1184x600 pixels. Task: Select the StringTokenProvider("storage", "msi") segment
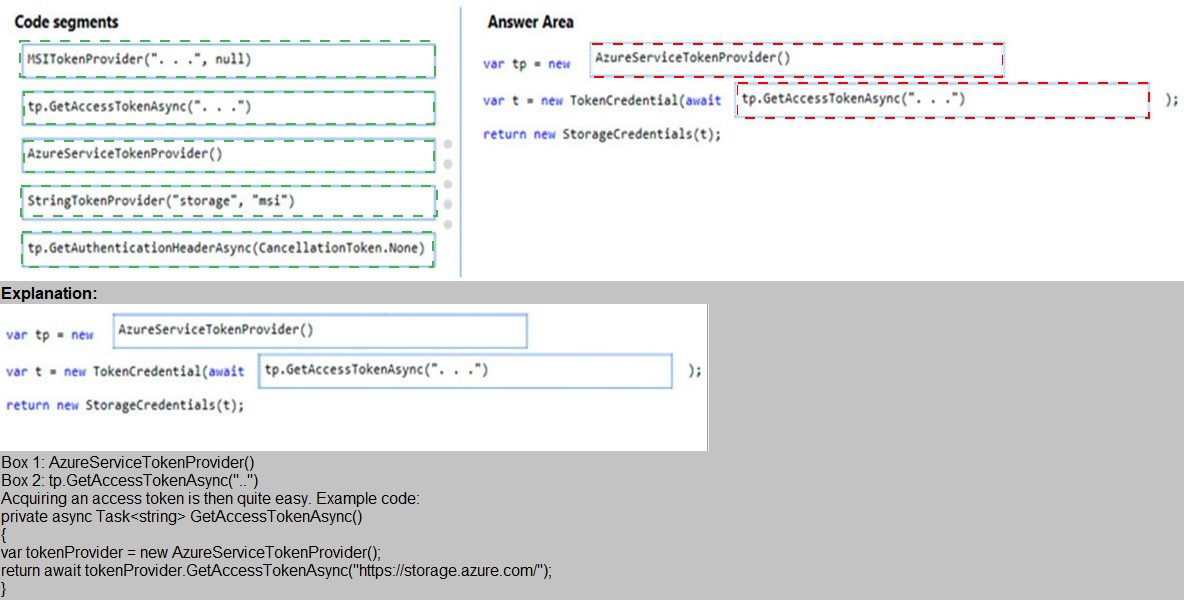point(227,201)
